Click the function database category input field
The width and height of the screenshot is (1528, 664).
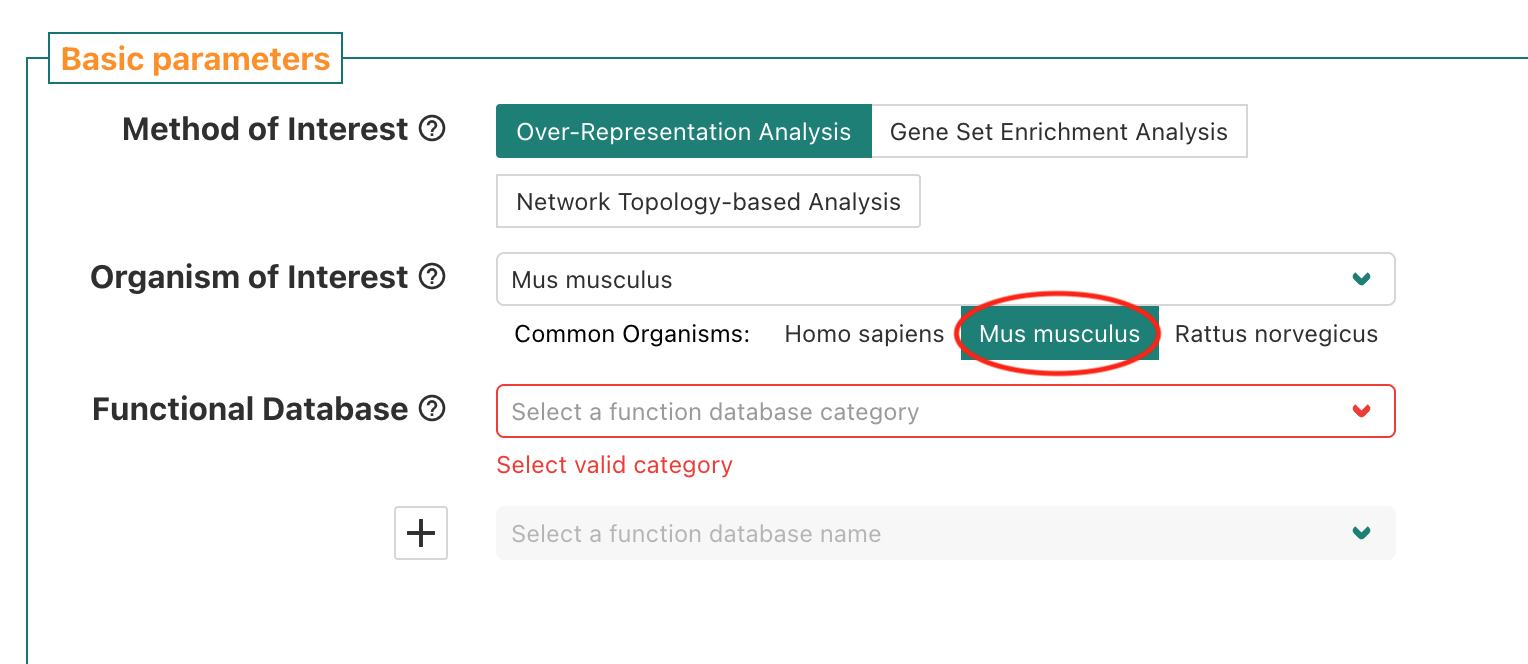coord(800,411)
